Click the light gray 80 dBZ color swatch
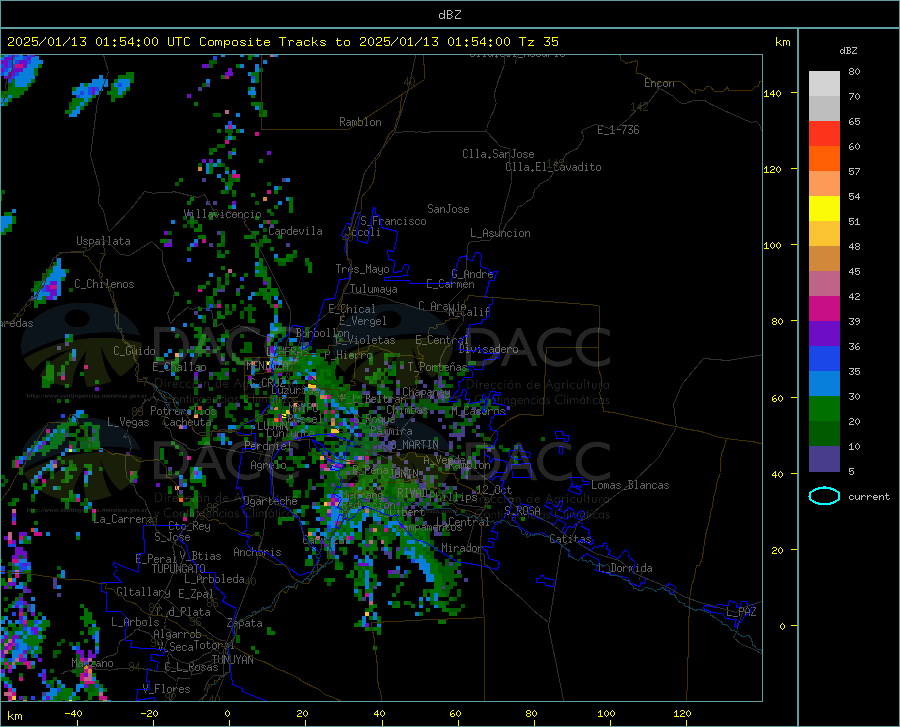900x727 pixels. (824, 84)
